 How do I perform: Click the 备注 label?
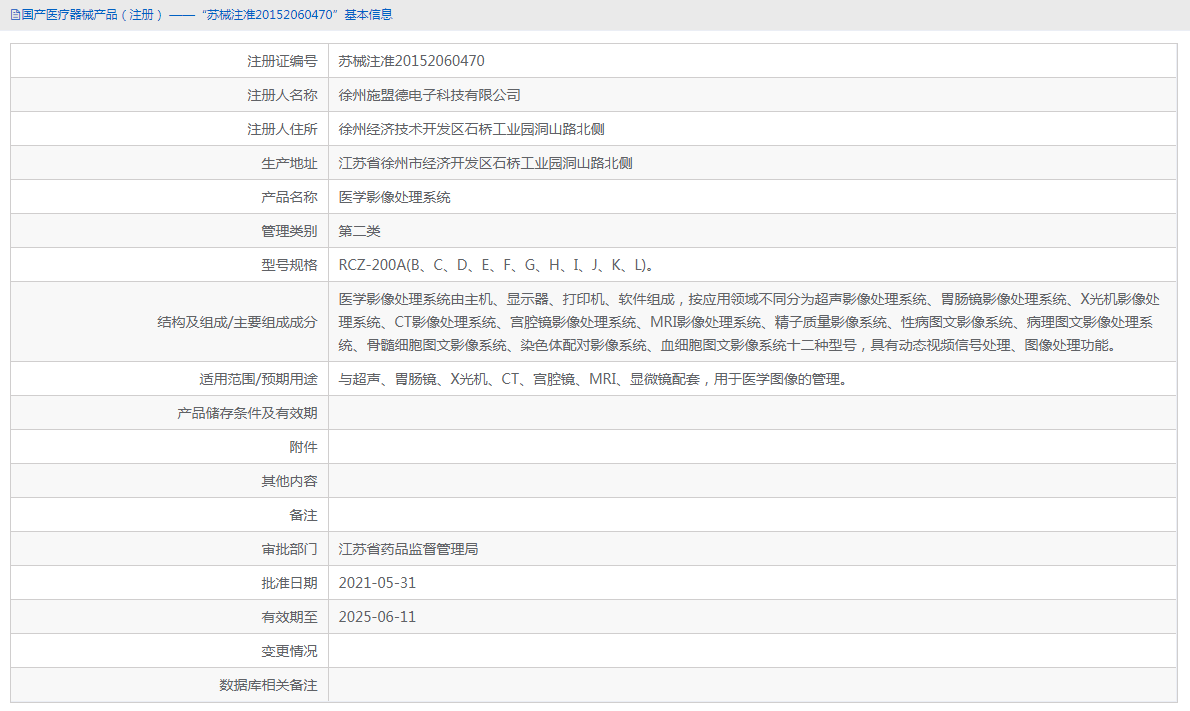(304, 515)
